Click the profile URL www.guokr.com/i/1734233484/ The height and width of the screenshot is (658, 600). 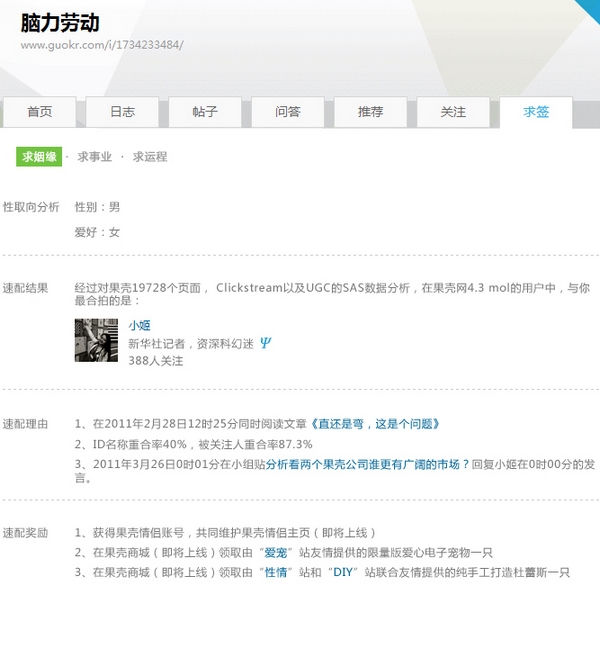(101, 45)
